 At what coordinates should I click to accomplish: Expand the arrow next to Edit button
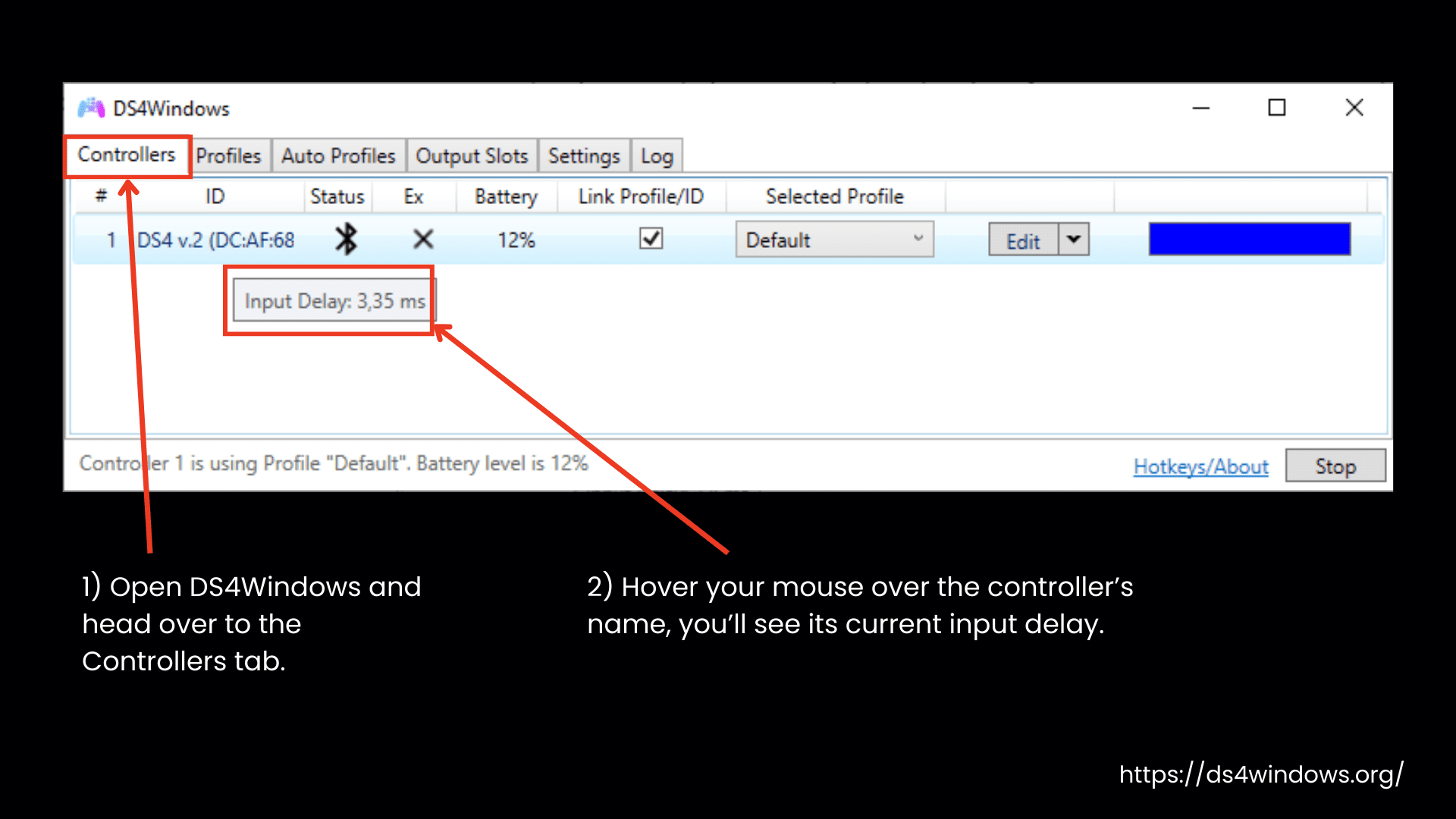click(1074, 240)
